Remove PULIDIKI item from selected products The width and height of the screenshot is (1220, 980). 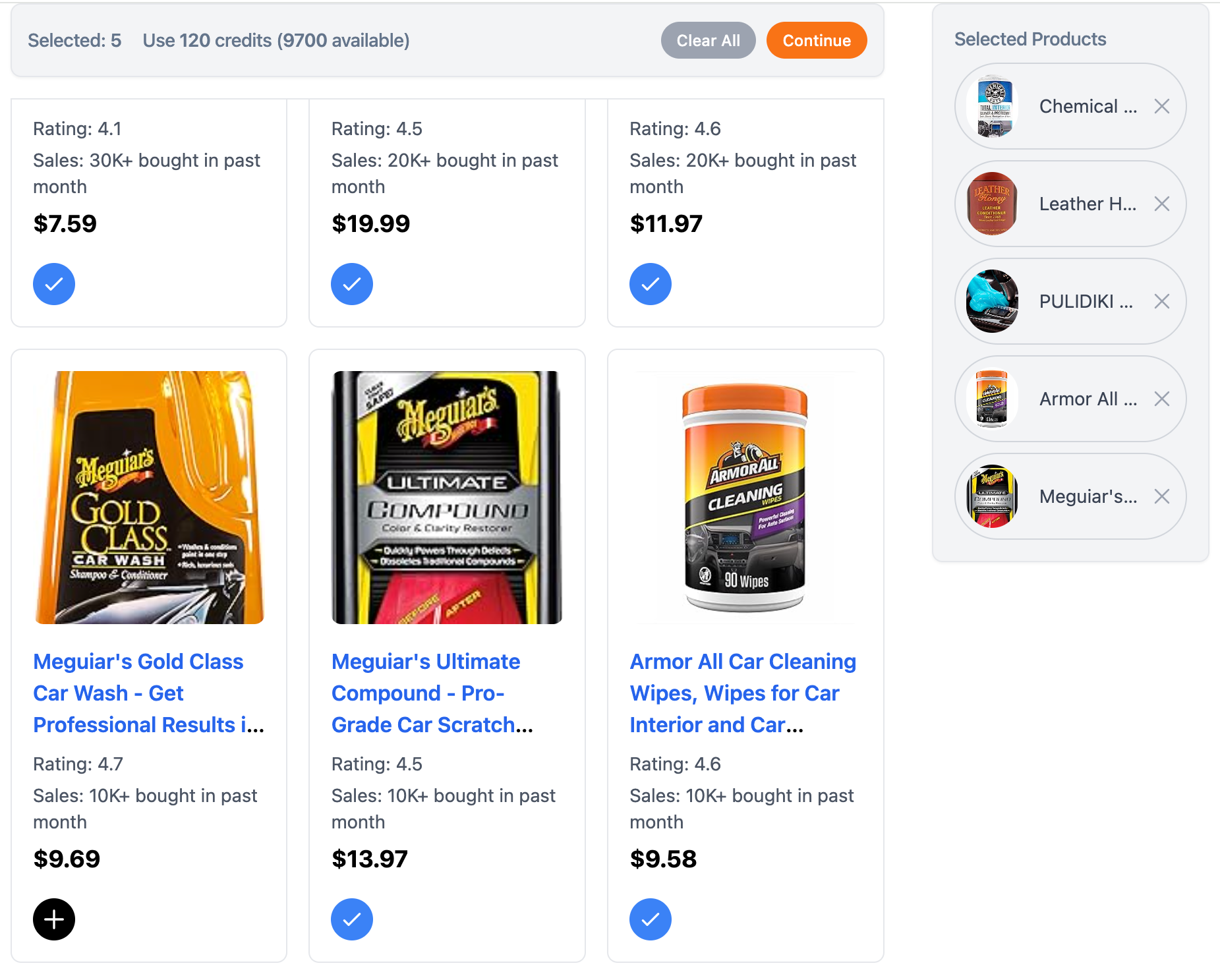[1161, 301]
